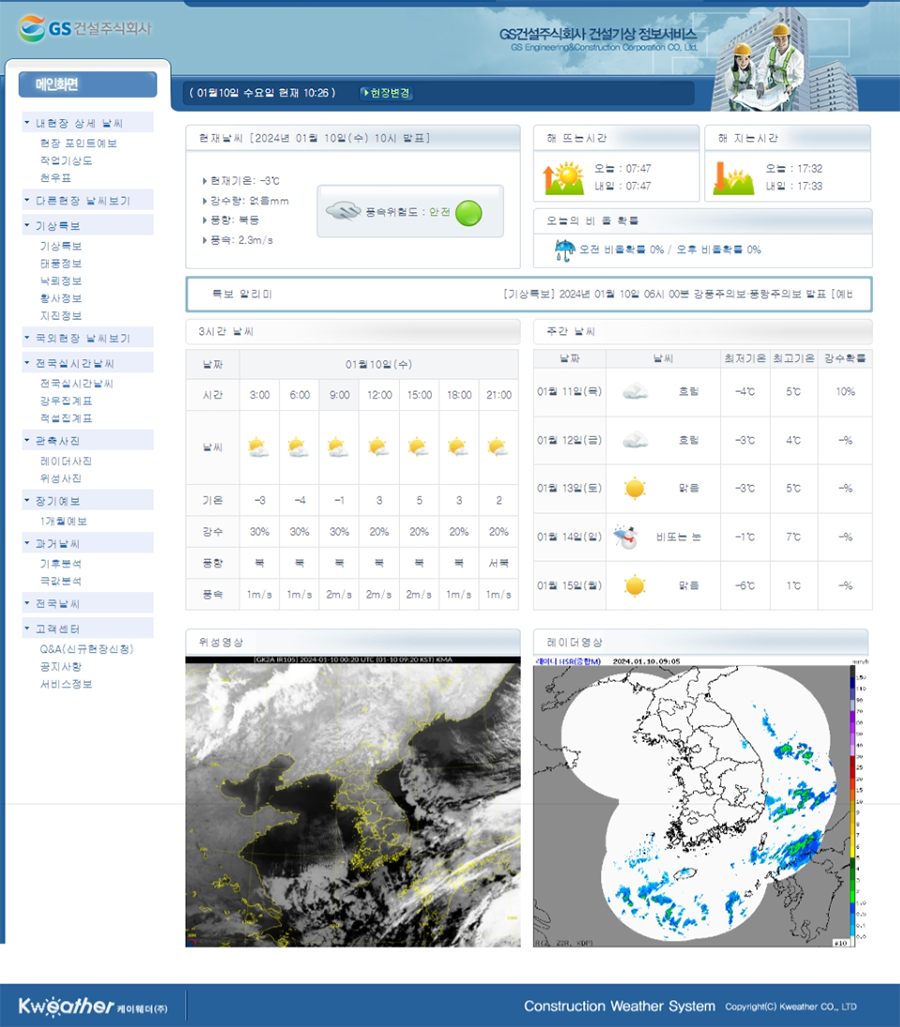Select 태풍정보 in the sidebar menu
Screen dimensions: 900x1027
(61, 263)
